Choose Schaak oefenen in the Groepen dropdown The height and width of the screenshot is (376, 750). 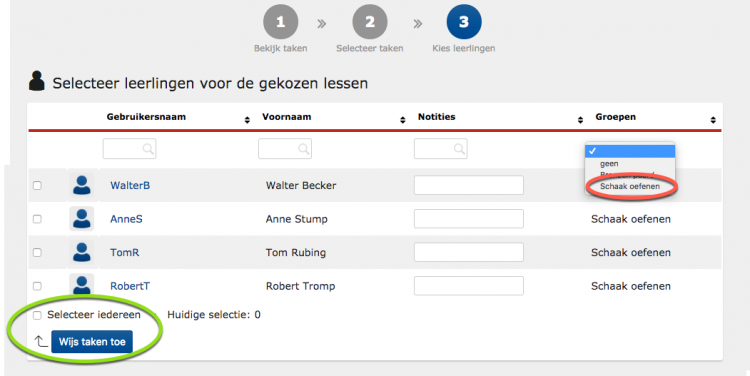(x=630, y=187)
